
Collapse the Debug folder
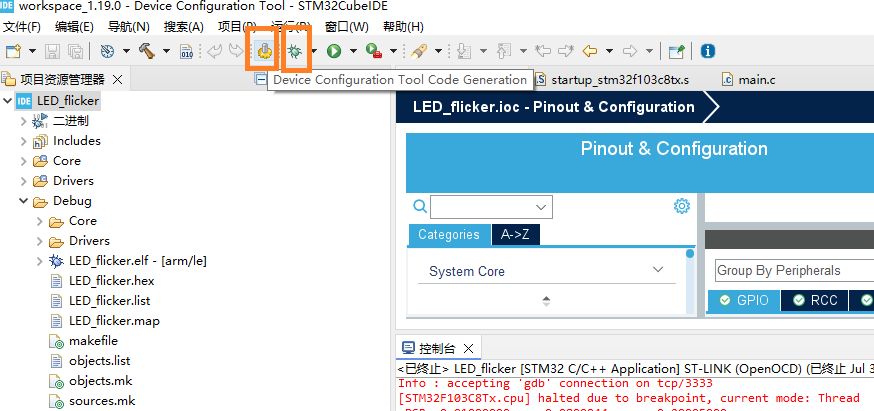pyautogui.click(x=23, y=201)
